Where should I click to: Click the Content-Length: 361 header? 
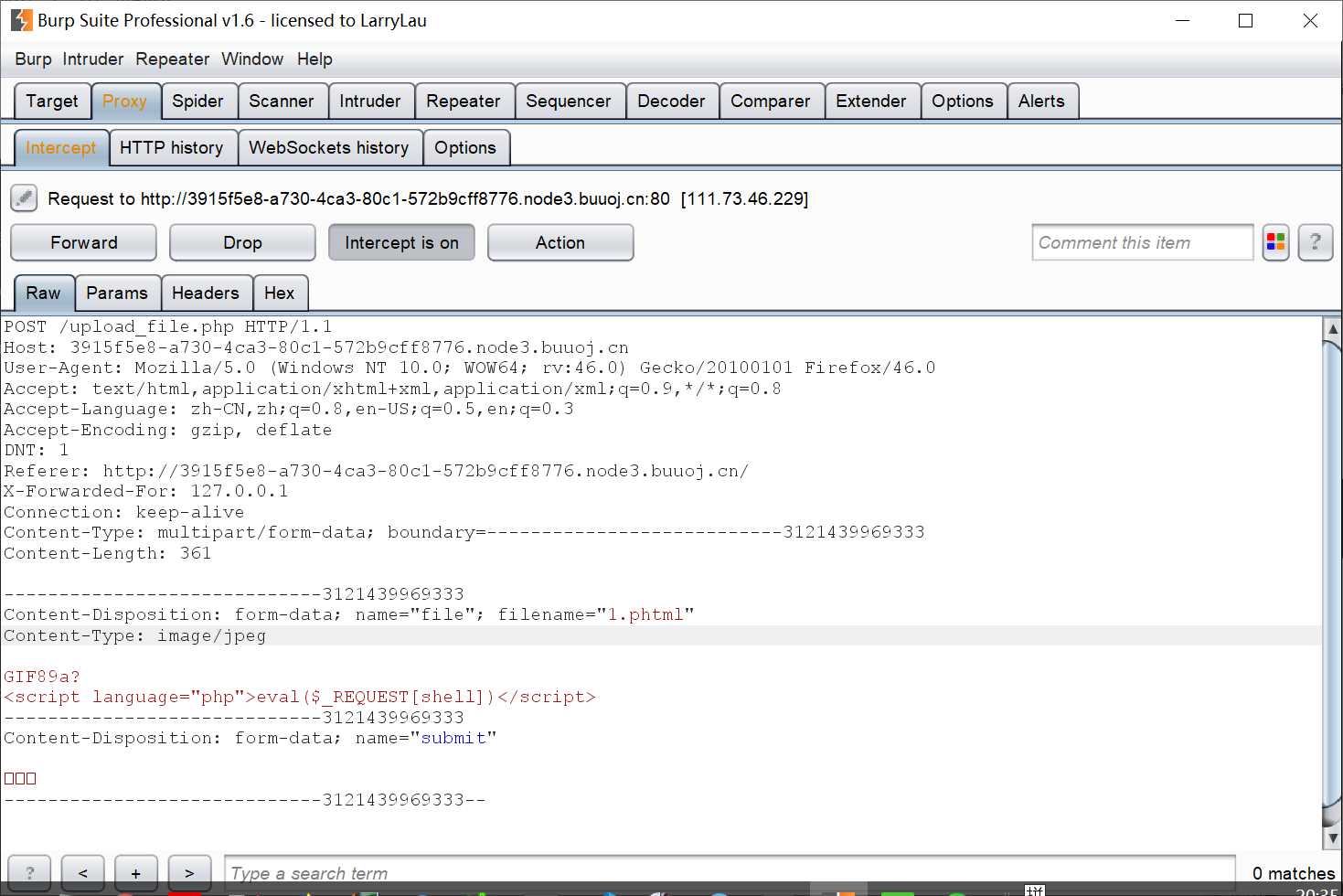108,553
